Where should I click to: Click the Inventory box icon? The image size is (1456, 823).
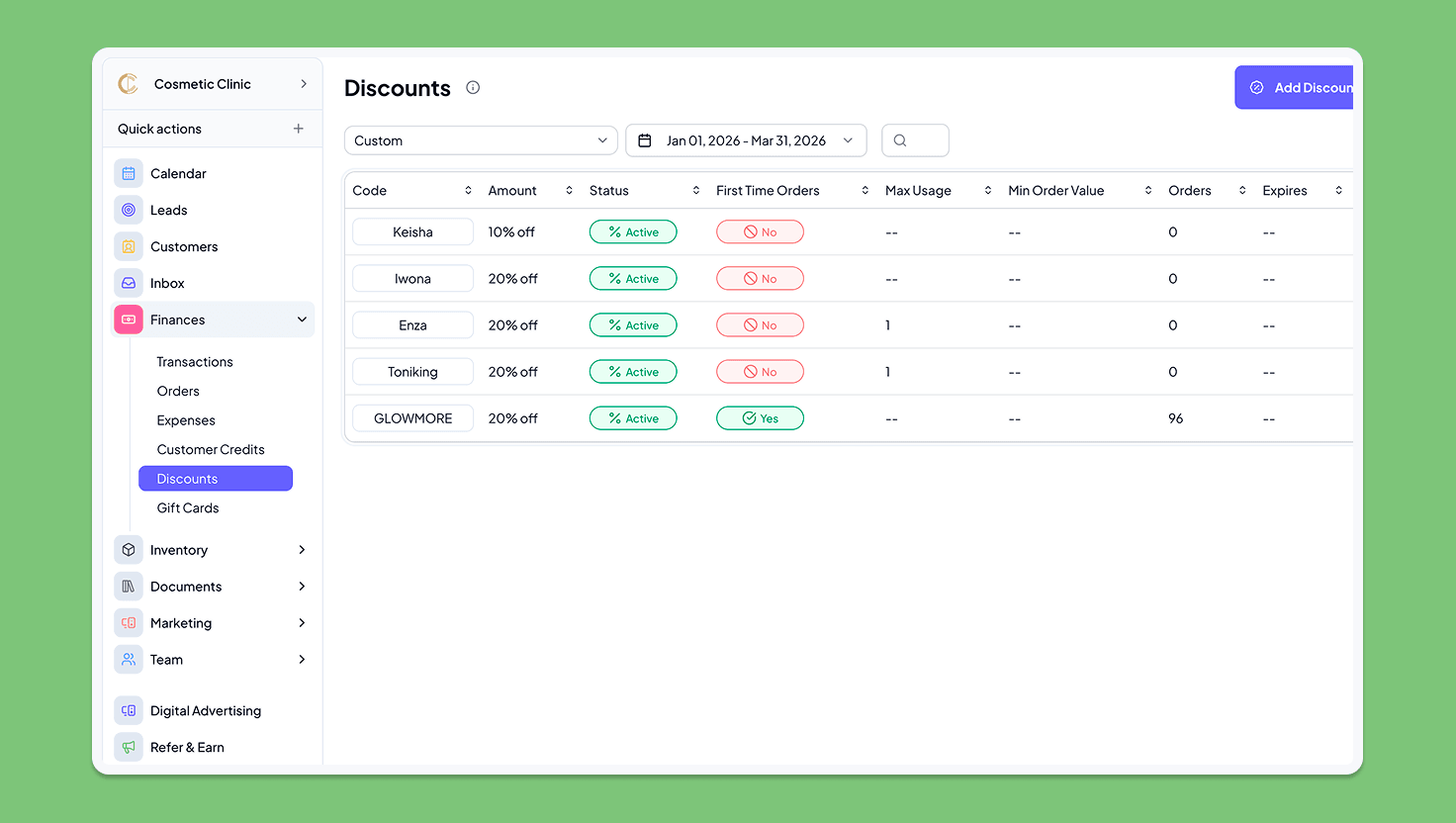[129, 550]
